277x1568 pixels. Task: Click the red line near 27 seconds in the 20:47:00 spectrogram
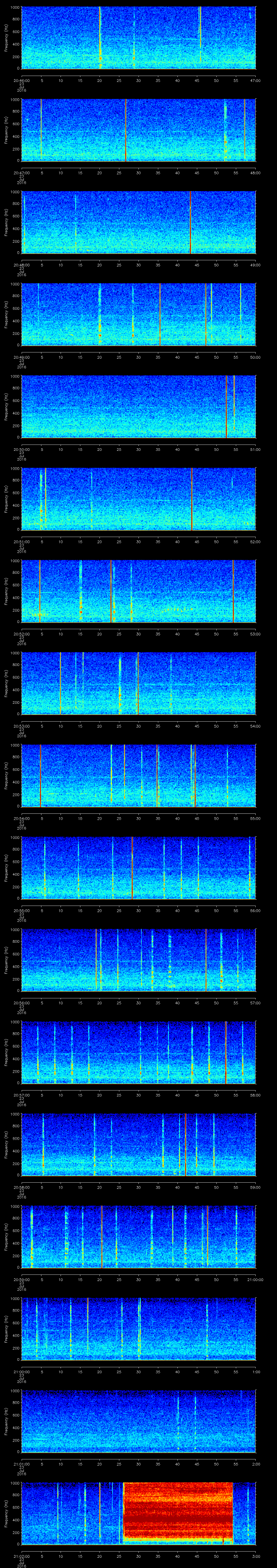pyautogui.click(x=126, y=130)
